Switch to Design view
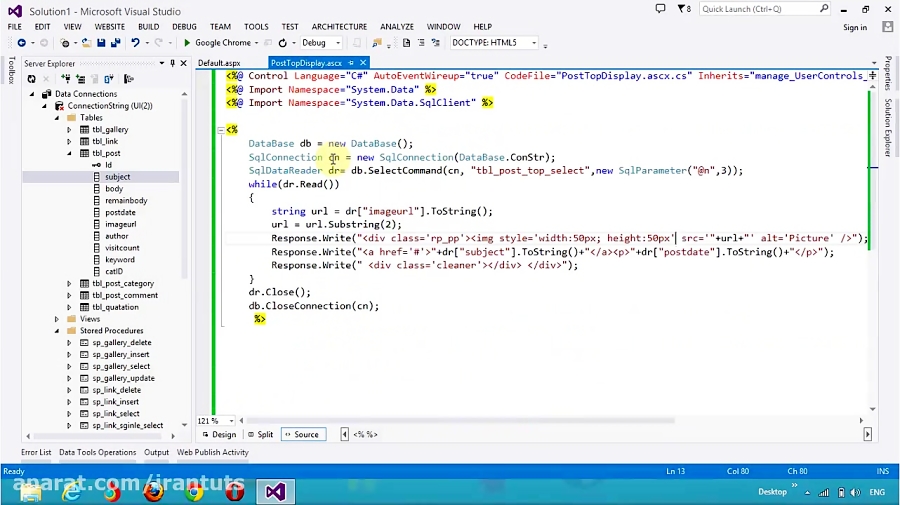The width and height of the screenshot is (900, 505). pyautogui.click(x=219, y=434)
